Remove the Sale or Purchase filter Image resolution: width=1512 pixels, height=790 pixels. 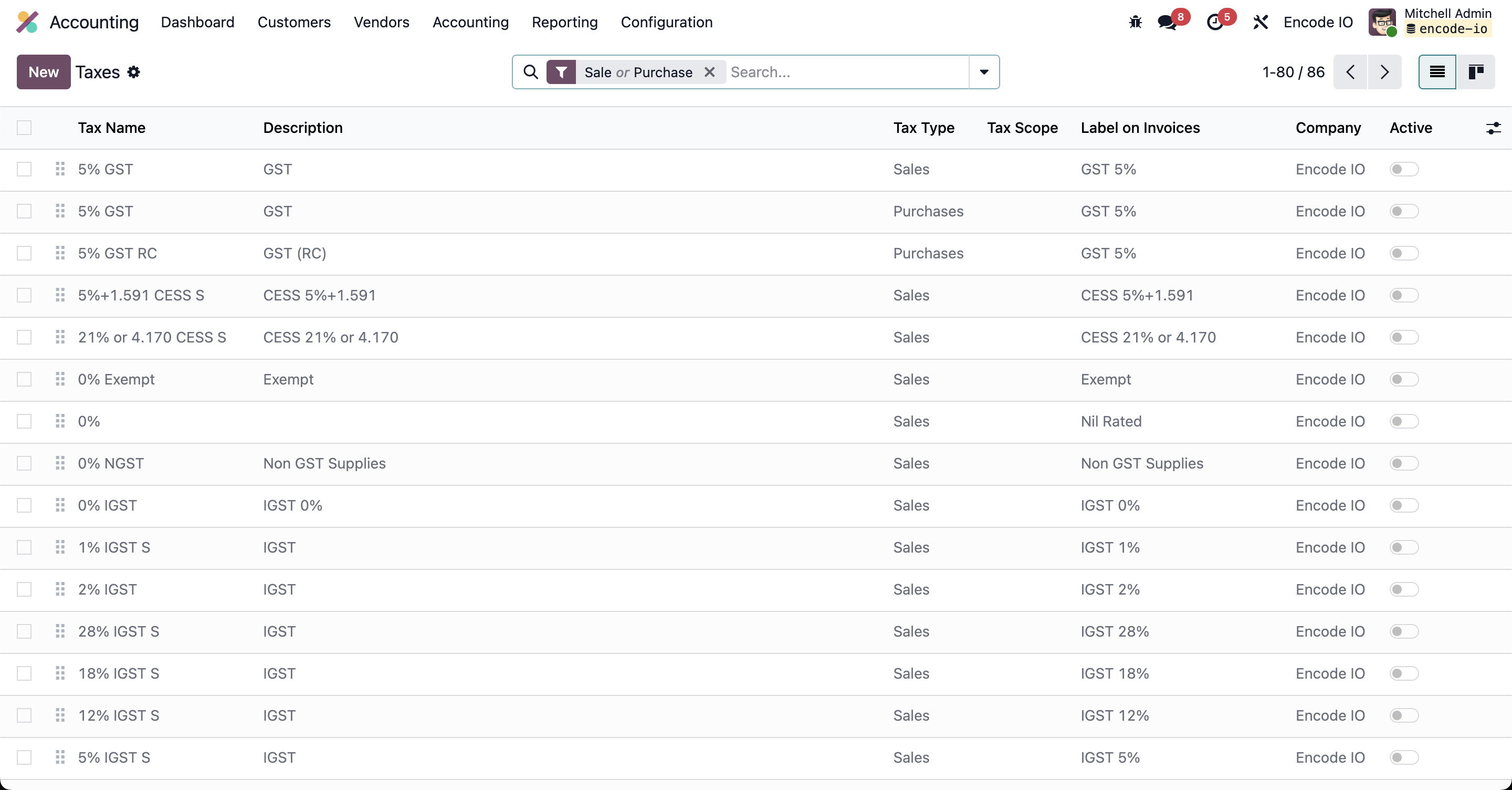[710, 71]
